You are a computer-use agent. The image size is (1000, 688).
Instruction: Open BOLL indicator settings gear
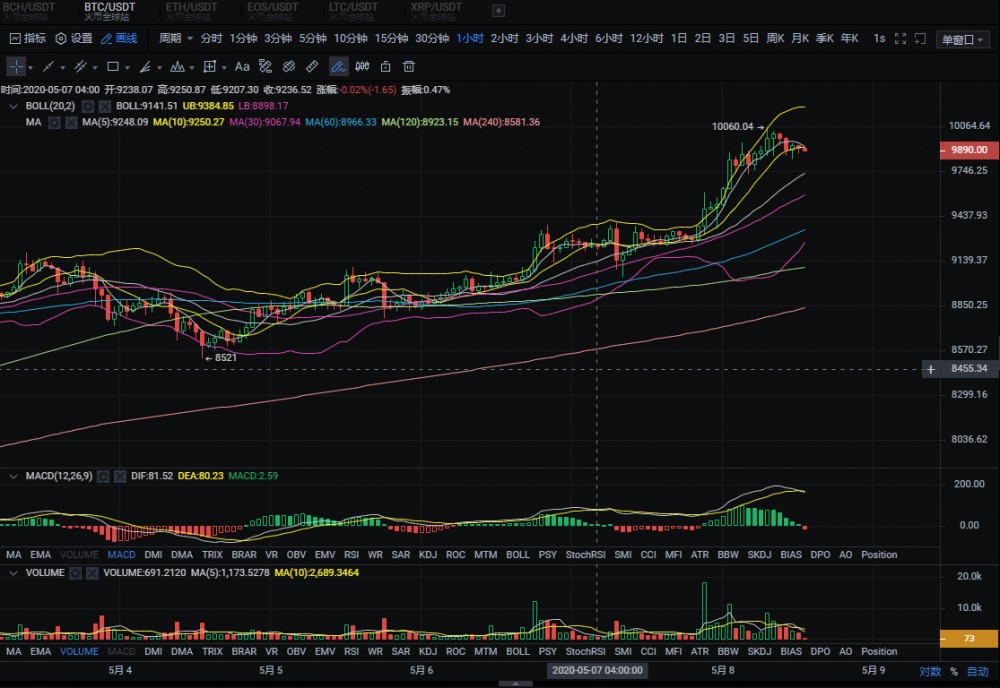tap(88, 105)
